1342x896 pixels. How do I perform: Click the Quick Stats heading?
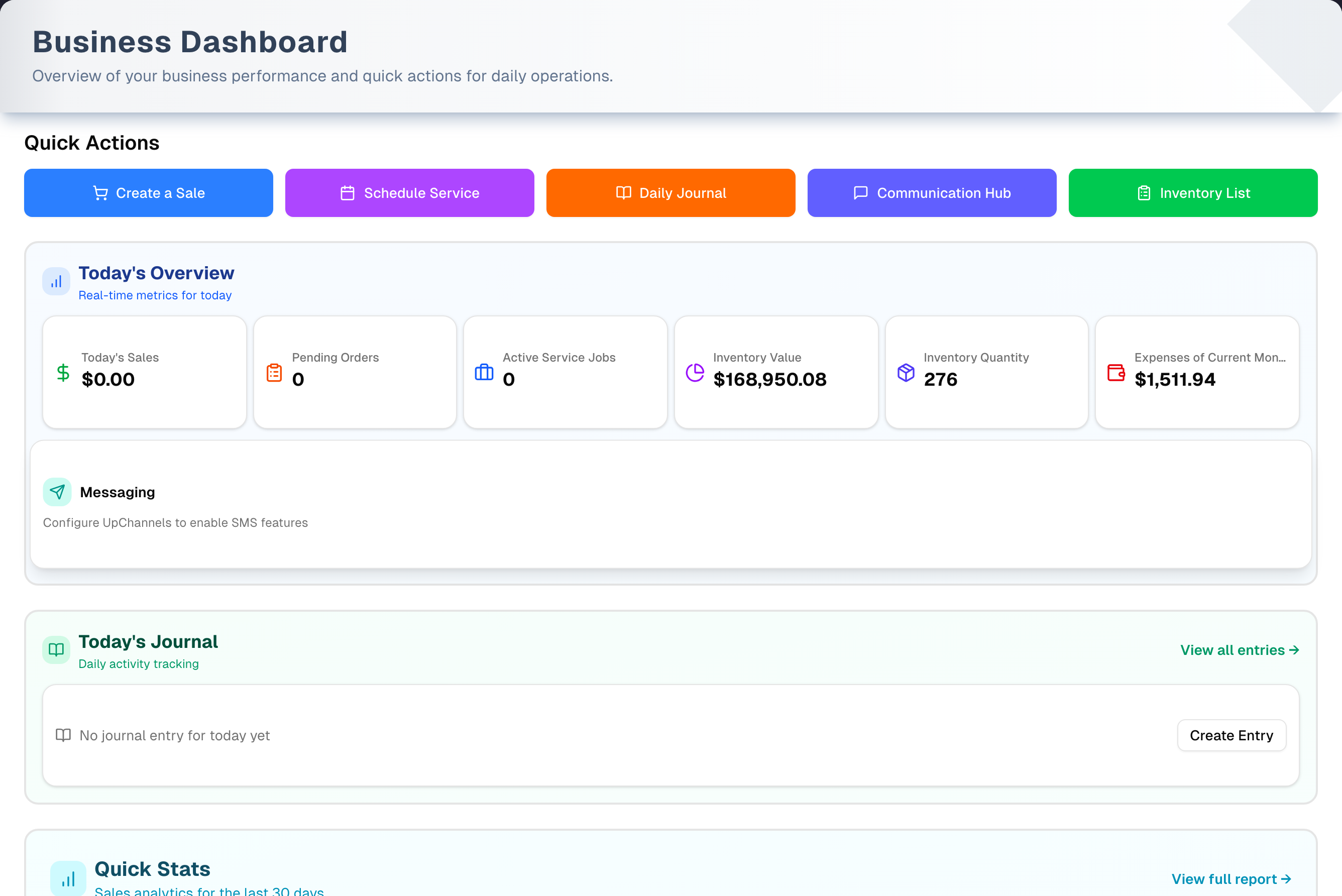pos(152,868)
